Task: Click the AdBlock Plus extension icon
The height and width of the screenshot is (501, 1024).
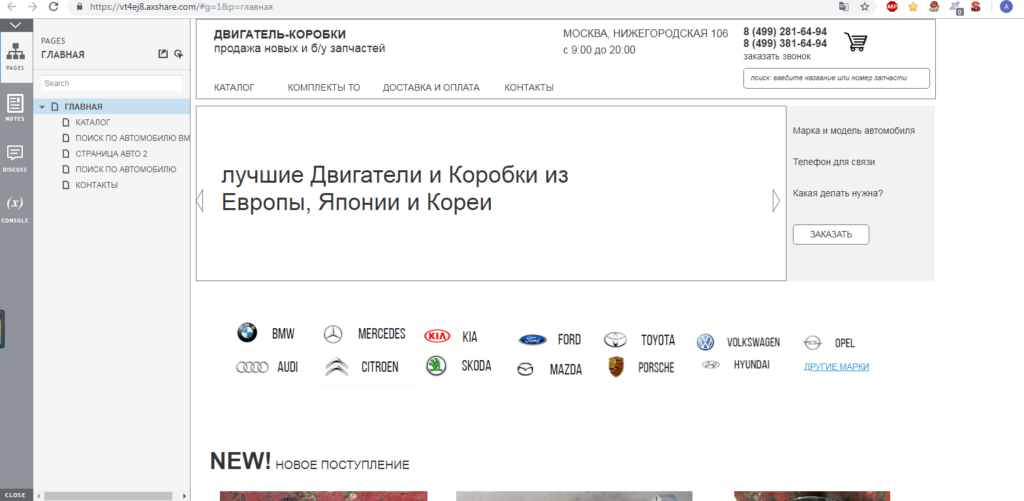Action: [891, 6]
